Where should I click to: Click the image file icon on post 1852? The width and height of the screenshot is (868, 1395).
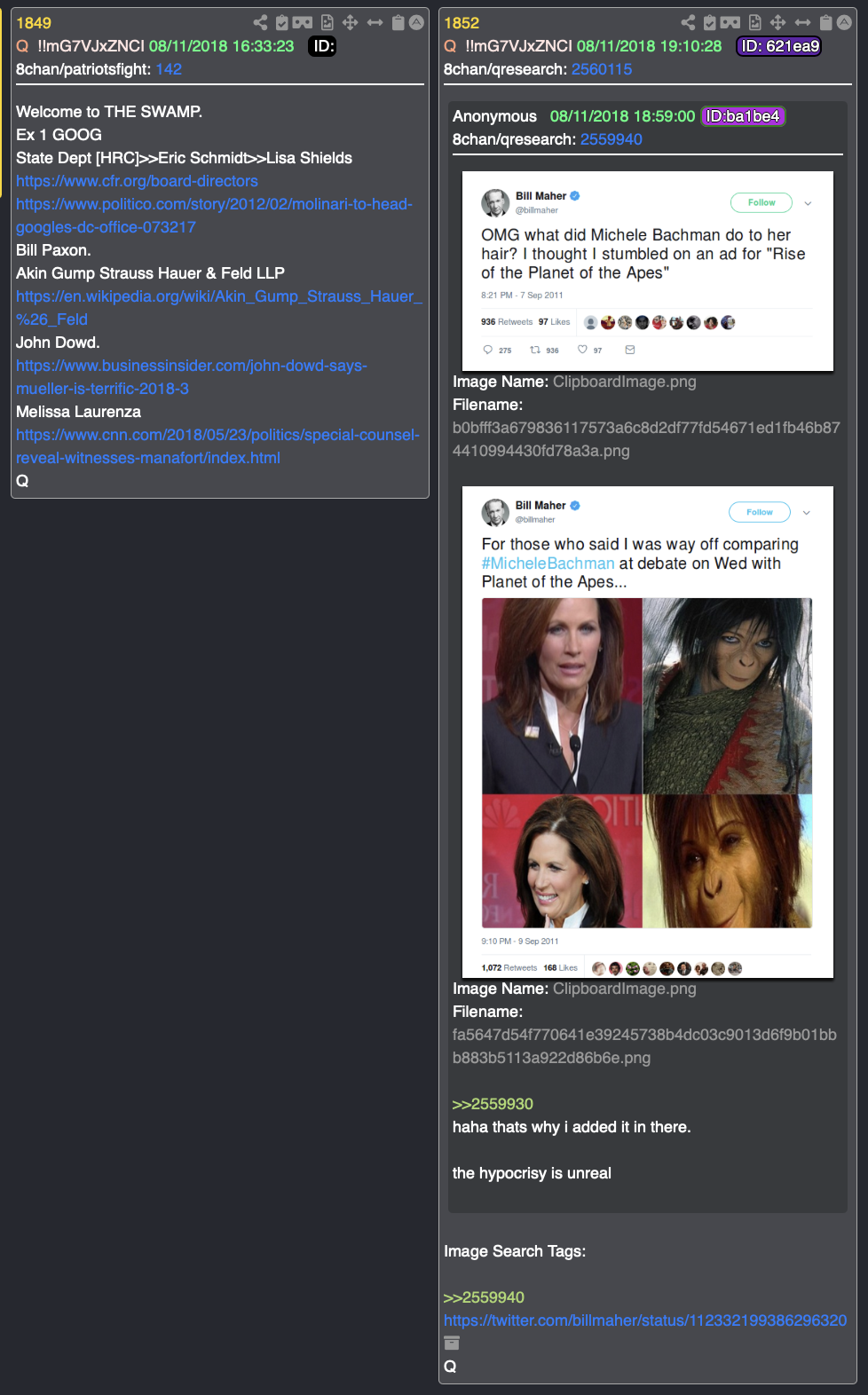coord(755,22)
